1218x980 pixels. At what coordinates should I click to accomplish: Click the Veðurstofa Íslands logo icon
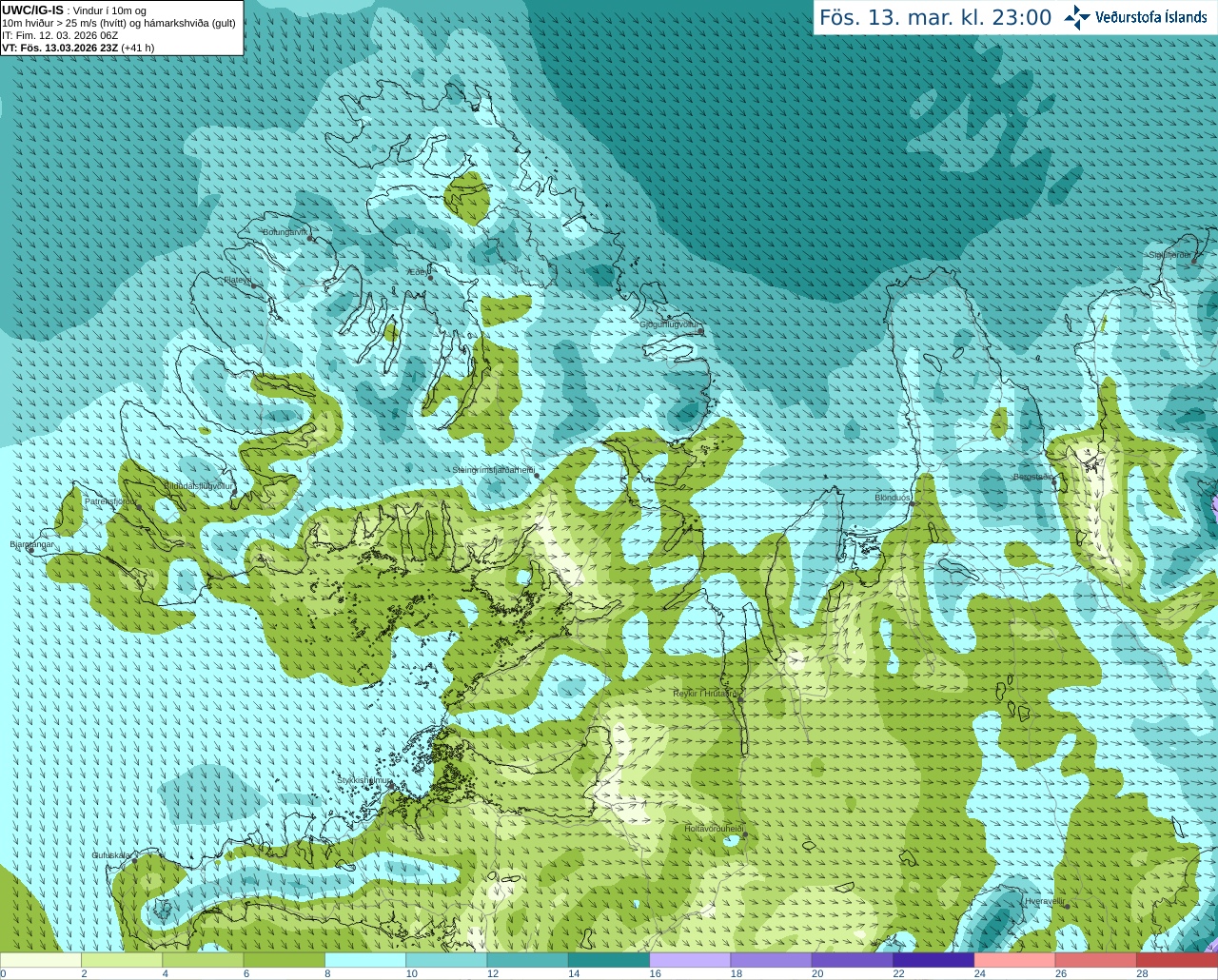click(1077, 17)
